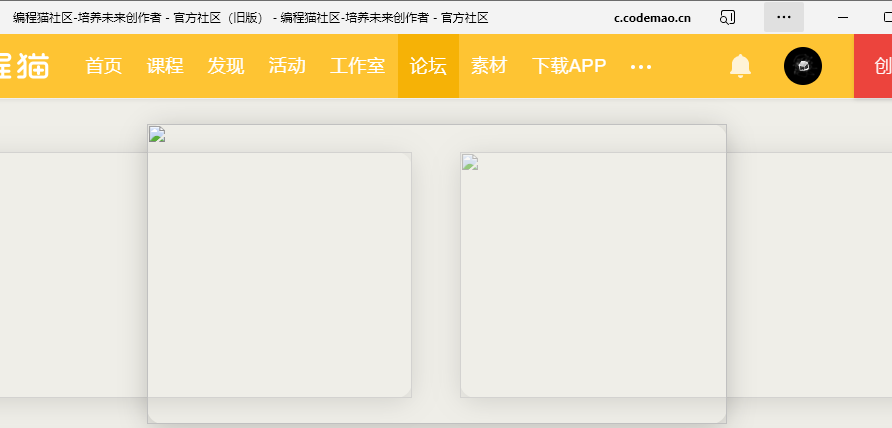Open the title bar three-dot app menu

(x=784, y=17)
